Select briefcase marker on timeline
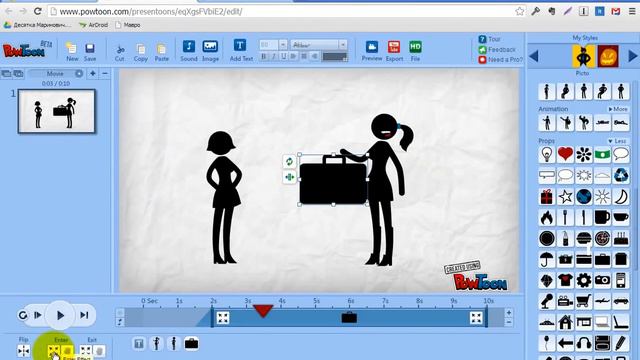This screenshot has width=640, height=360. 349,317
